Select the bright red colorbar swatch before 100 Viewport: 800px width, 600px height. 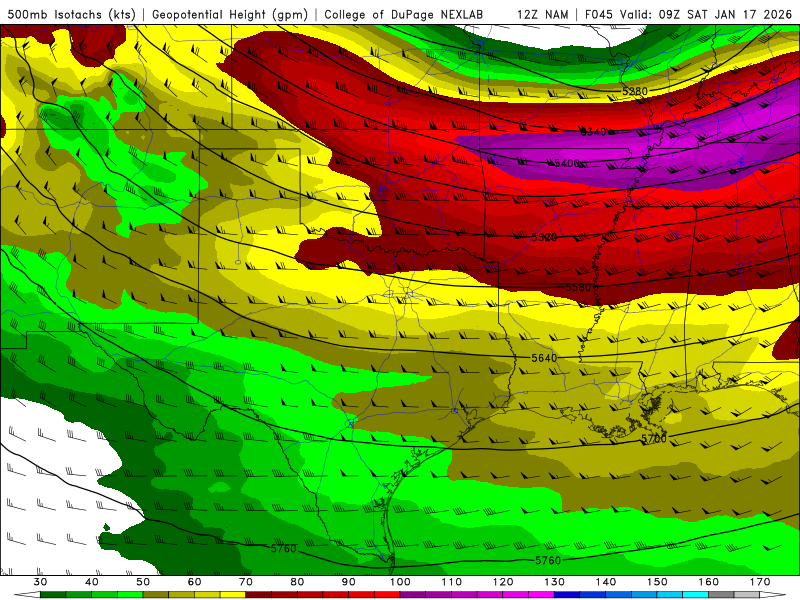click(x=387, y=595)
